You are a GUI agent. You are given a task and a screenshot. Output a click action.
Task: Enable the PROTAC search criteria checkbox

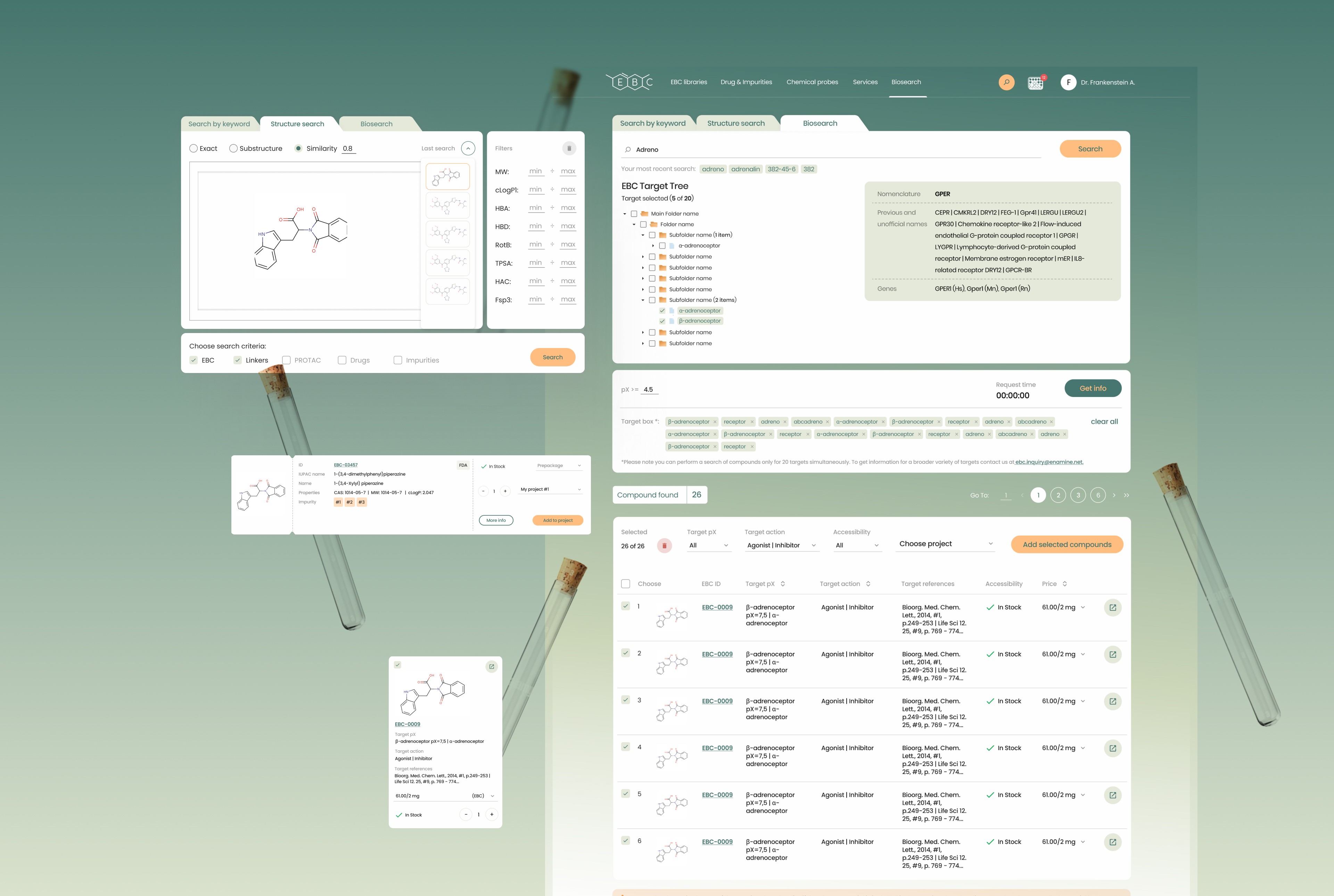point(286,360)
